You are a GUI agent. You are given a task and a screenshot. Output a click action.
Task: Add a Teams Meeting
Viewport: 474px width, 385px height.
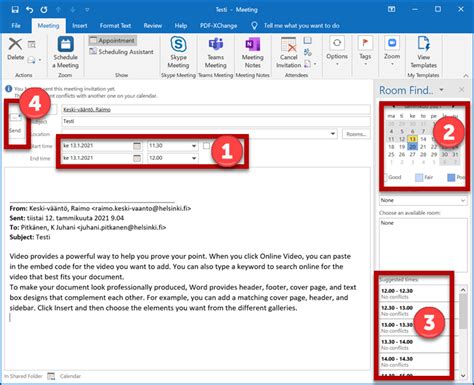coord(216,53)
